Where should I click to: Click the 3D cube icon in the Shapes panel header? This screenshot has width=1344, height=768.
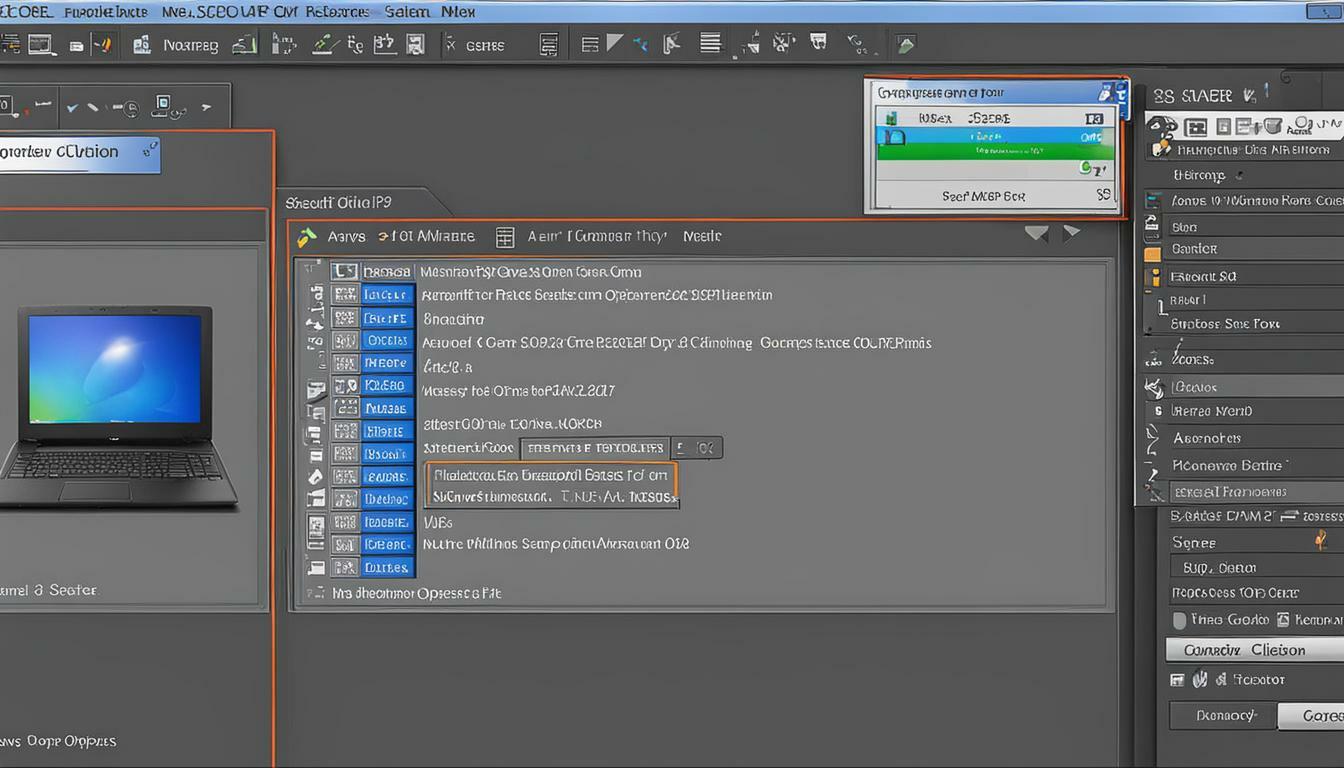[x=1273, y=128]
